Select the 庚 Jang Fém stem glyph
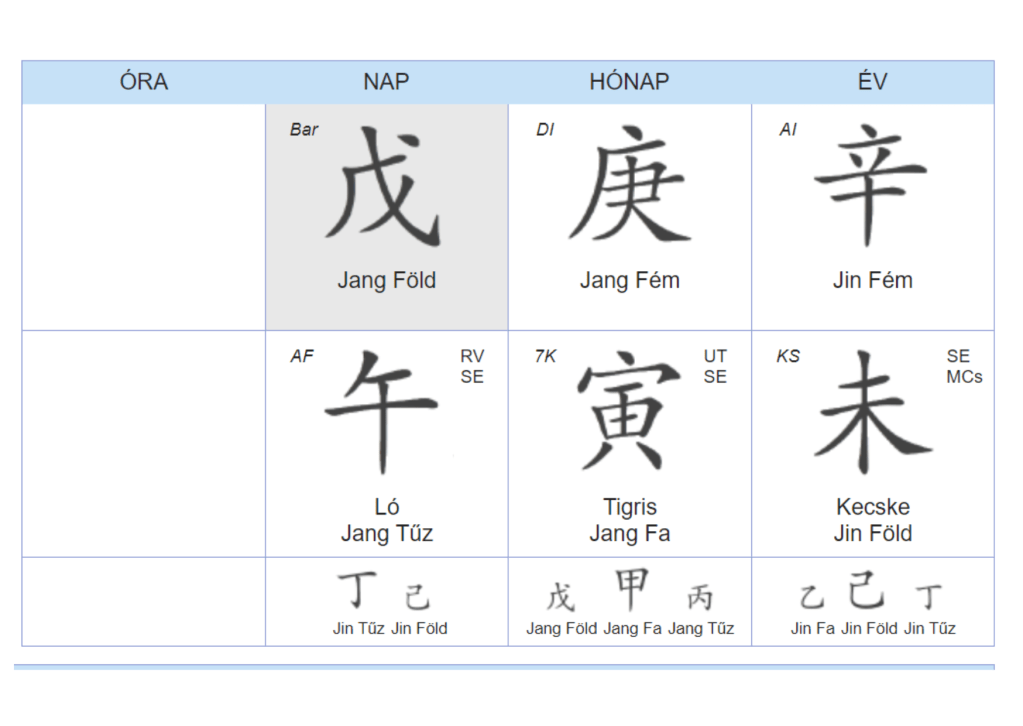The width and height of the screenshot is (1023, 726). [629, 188]
